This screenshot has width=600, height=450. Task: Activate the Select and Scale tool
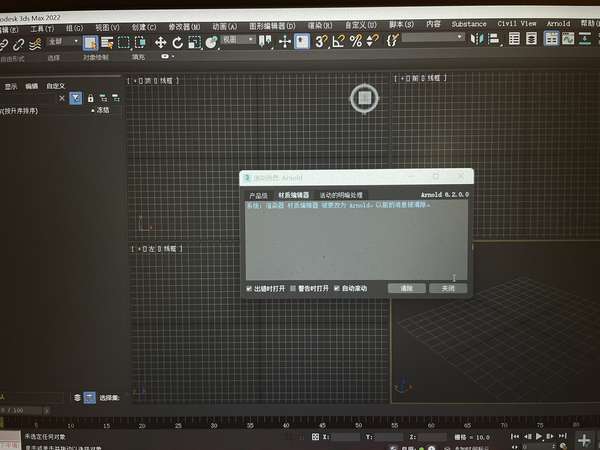[194, 42]
